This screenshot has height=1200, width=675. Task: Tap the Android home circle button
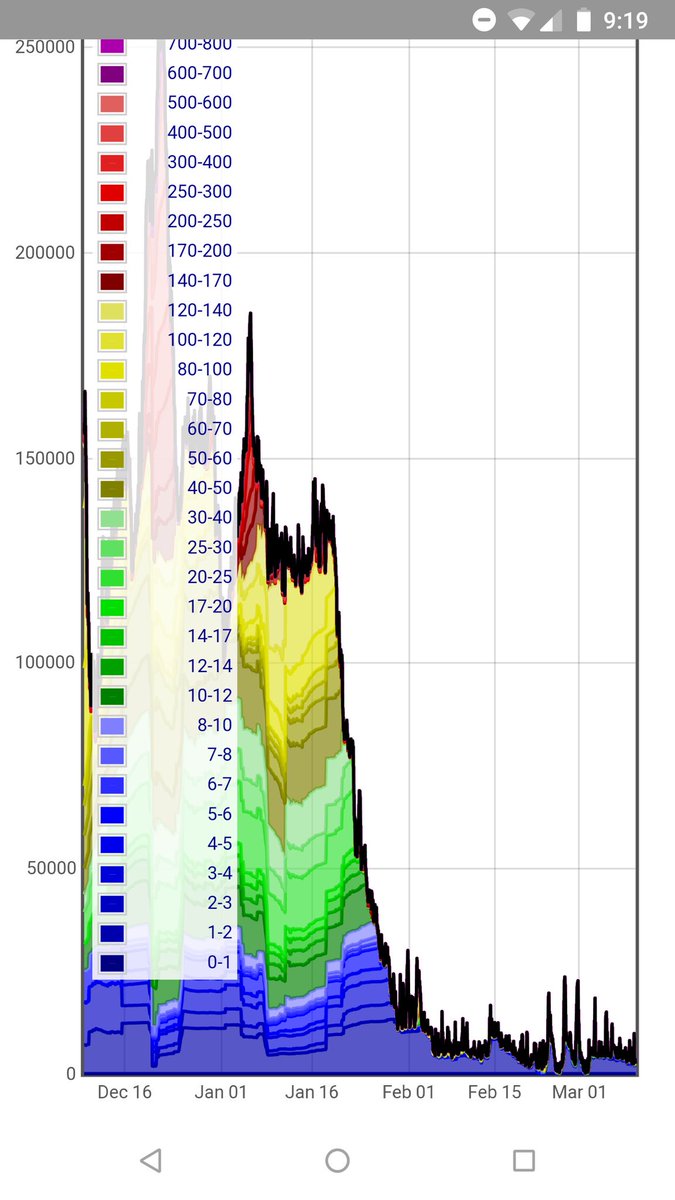pyautogui.click(x=337, y=1160)
